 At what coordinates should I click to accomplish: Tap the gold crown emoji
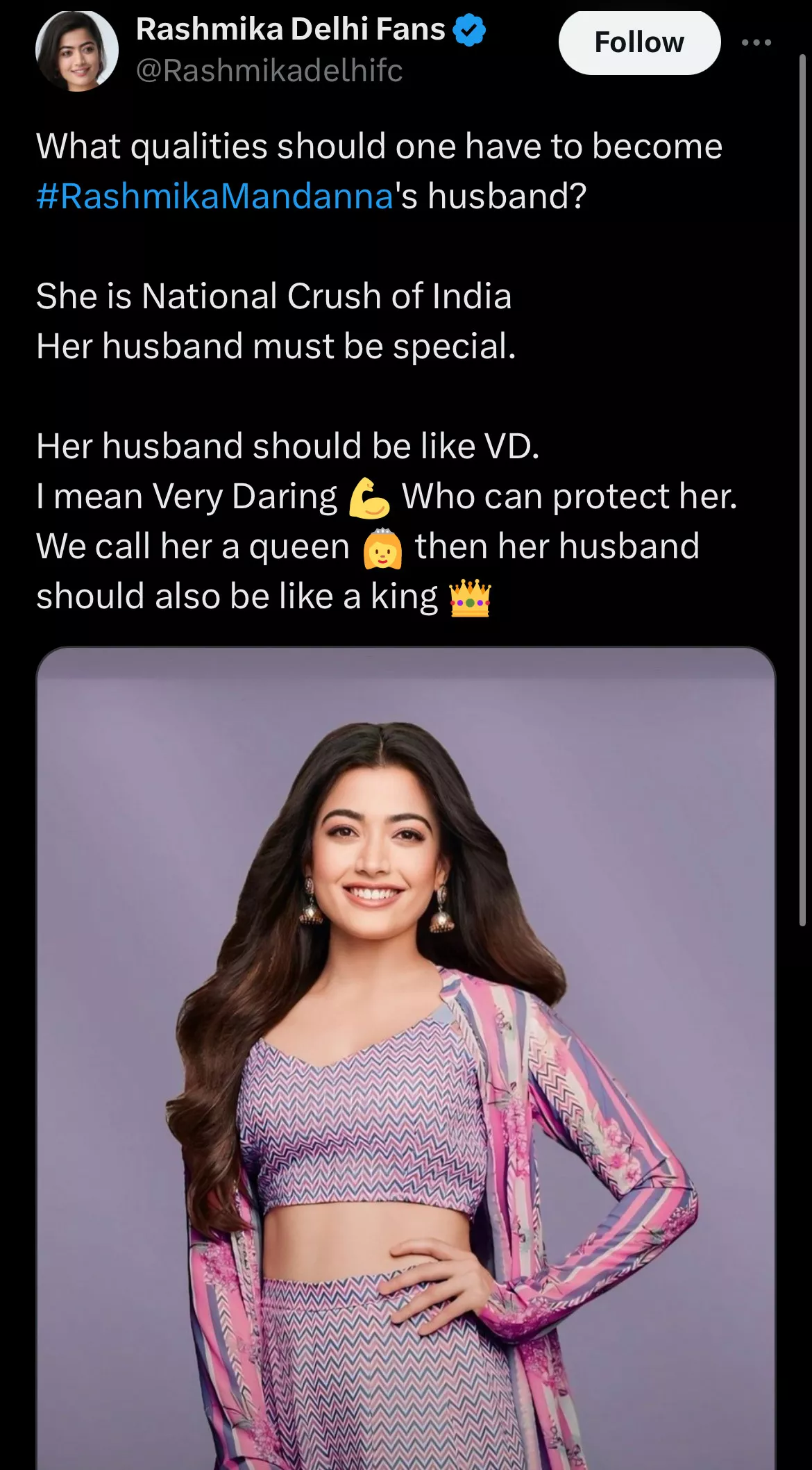(x=470, y=598)
